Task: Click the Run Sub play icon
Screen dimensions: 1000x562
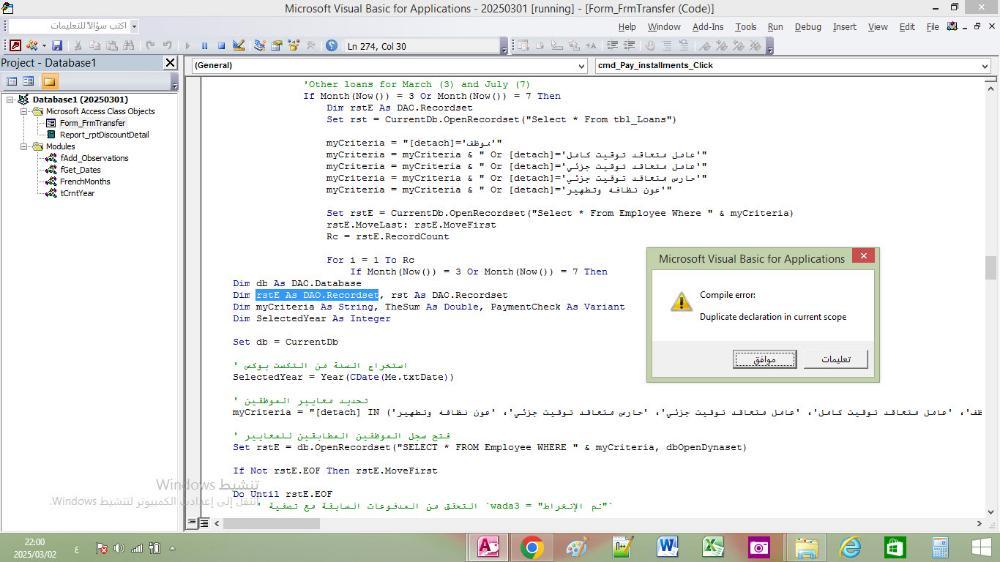Action: click(x=188, y=46)
